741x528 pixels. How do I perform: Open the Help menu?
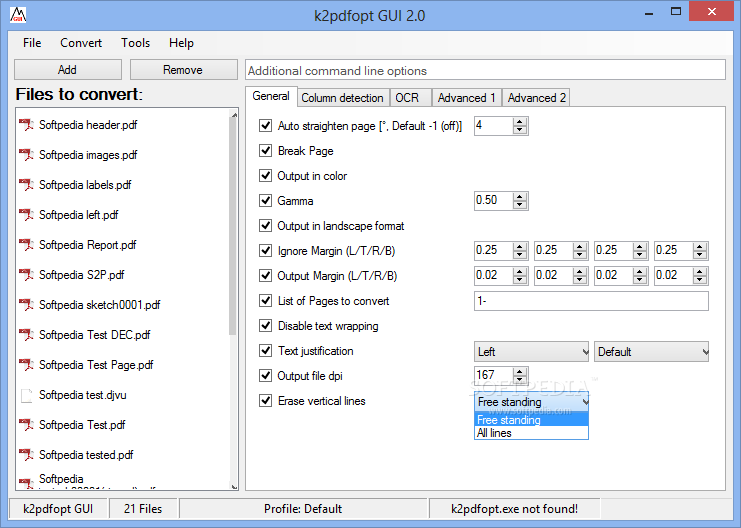click(181, 43)
